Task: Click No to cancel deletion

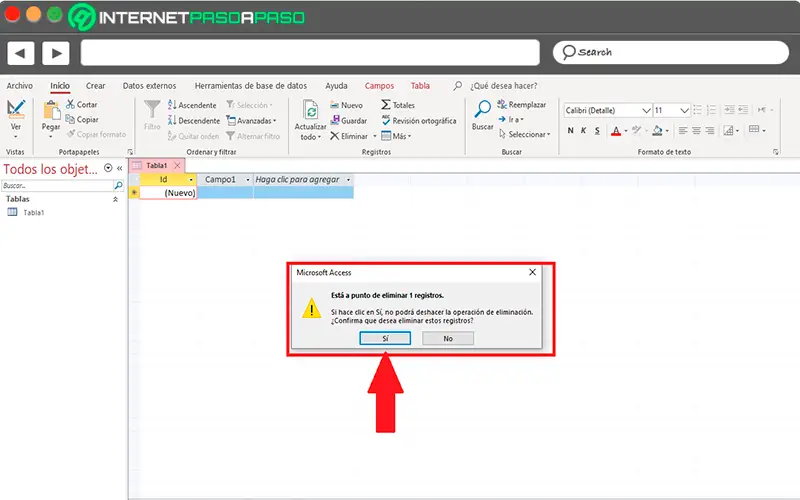Action: coord(448,338)
